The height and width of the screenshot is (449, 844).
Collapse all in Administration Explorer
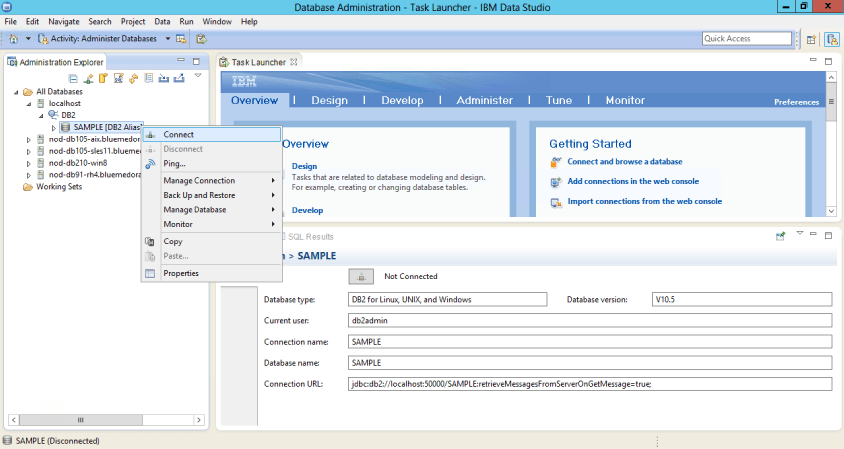(73, 79)
